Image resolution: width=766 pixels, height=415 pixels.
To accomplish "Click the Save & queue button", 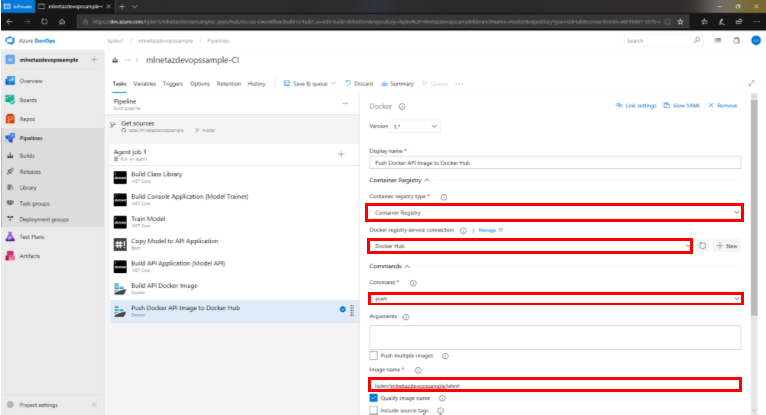I will coord(312,84).
